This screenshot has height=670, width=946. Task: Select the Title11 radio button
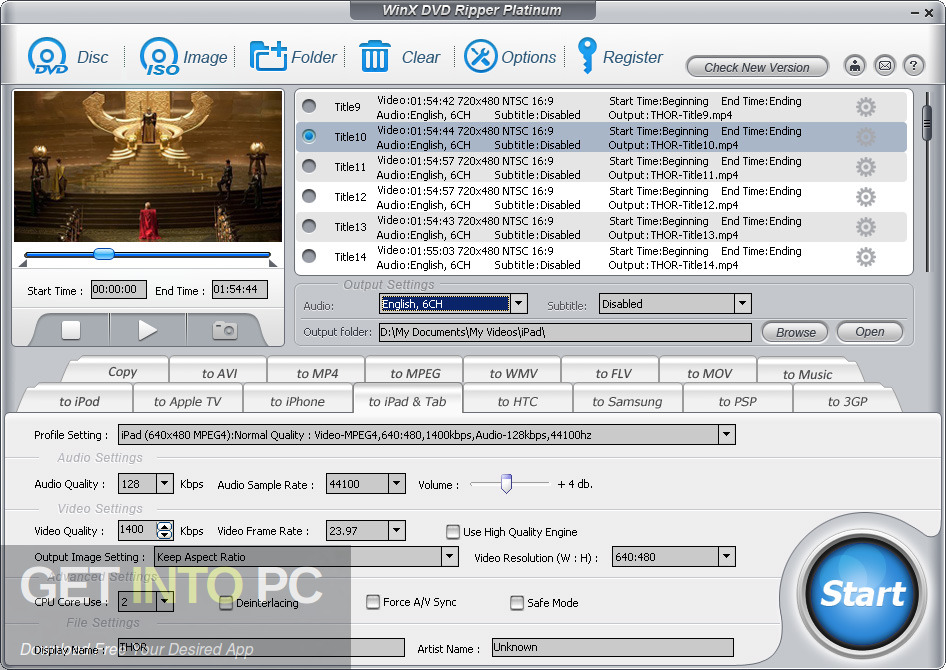[309, 166]
